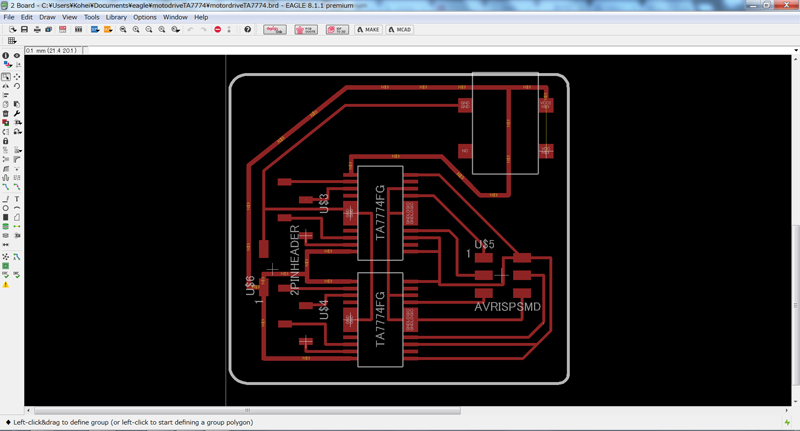Click the Info tool icon
Image resolution: width=800 pixels, height=431 pixels.
point(6,56)
